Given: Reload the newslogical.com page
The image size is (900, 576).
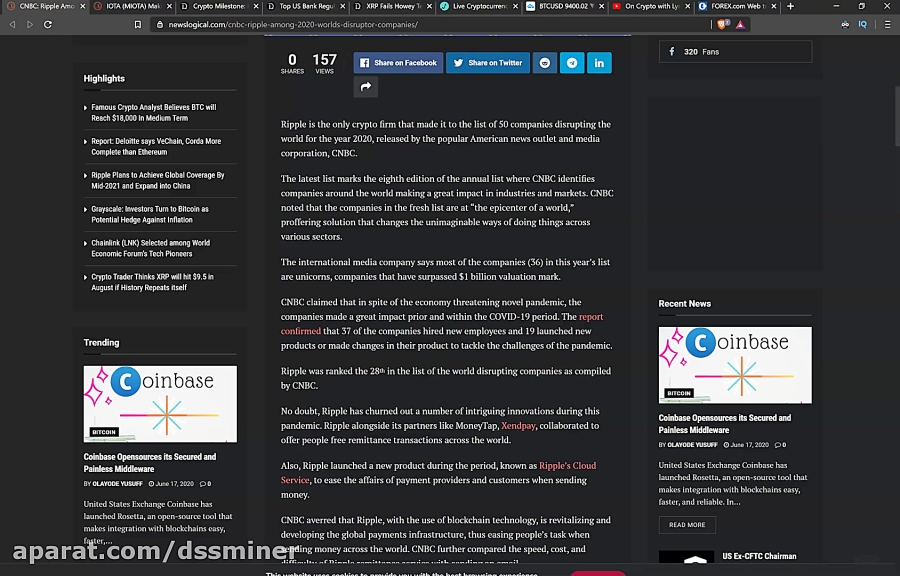Looking at the screenshot, I should 48,24.
